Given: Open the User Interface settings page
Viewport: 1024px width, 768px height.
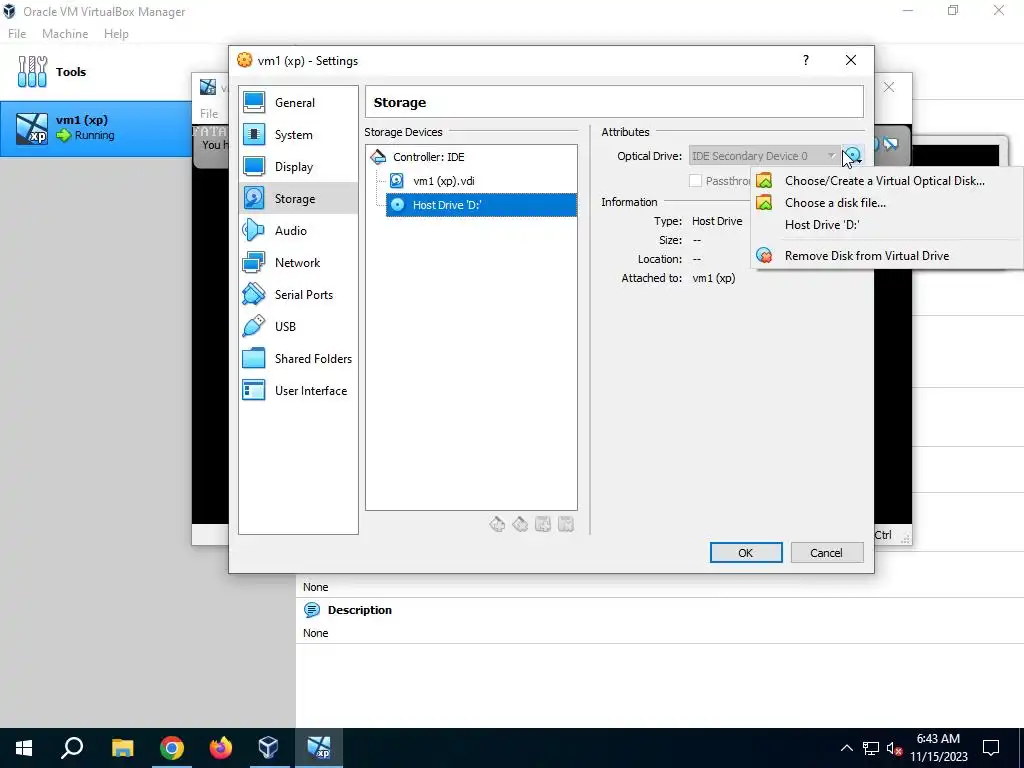Looking at the screenshot, I should 298,391.
